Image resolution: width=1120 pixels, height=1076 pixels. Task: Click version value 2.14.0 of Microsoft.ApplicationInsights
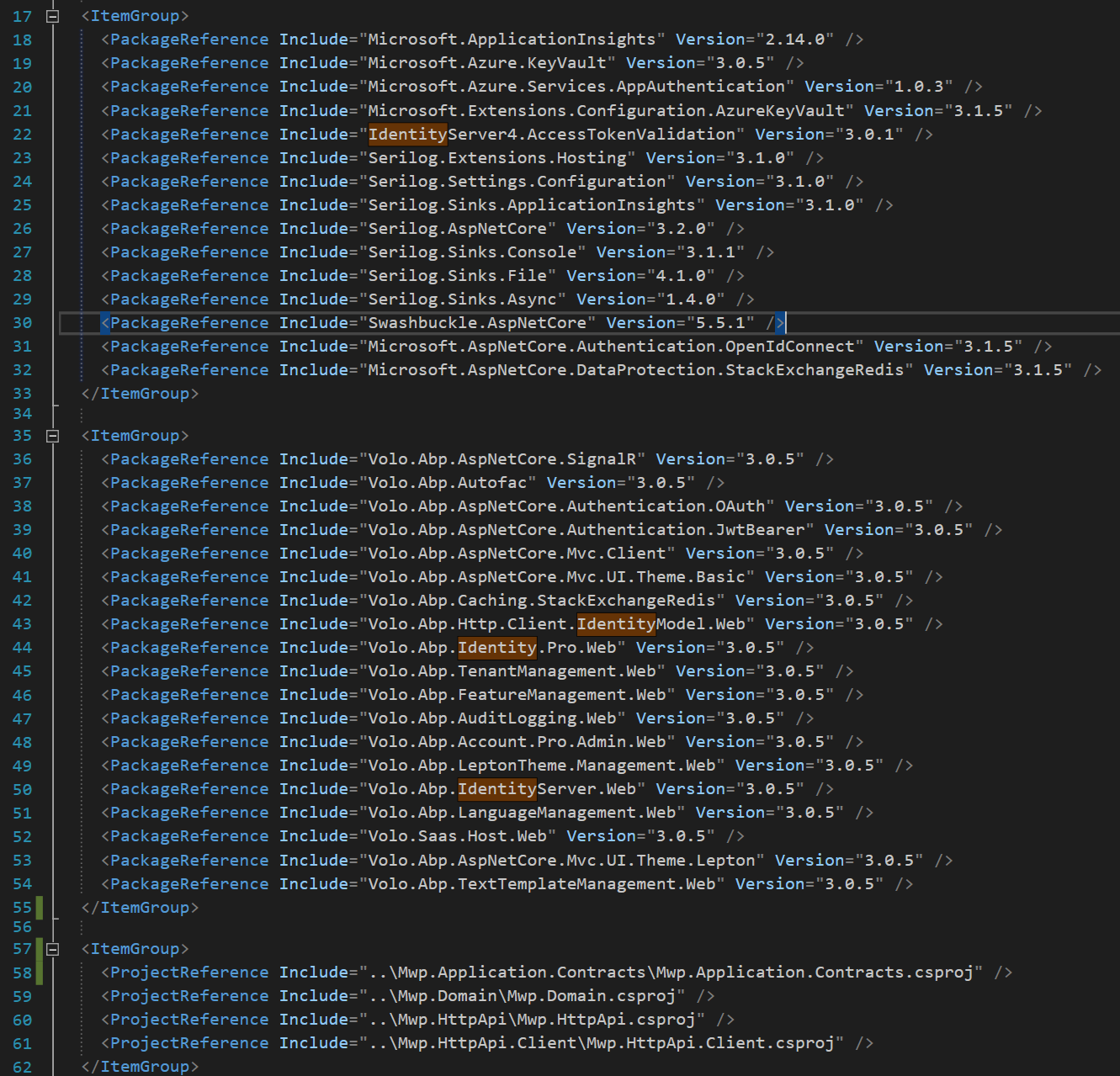[x=794, y=40]
